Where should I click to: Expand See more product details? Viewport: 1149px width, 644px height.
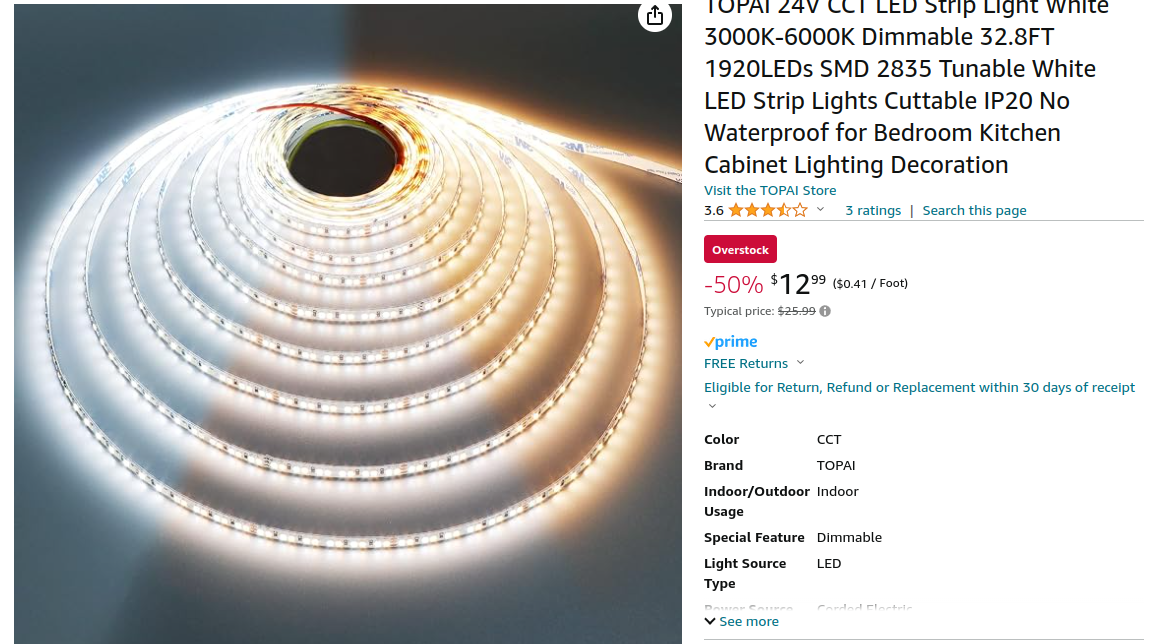[742, 621]
